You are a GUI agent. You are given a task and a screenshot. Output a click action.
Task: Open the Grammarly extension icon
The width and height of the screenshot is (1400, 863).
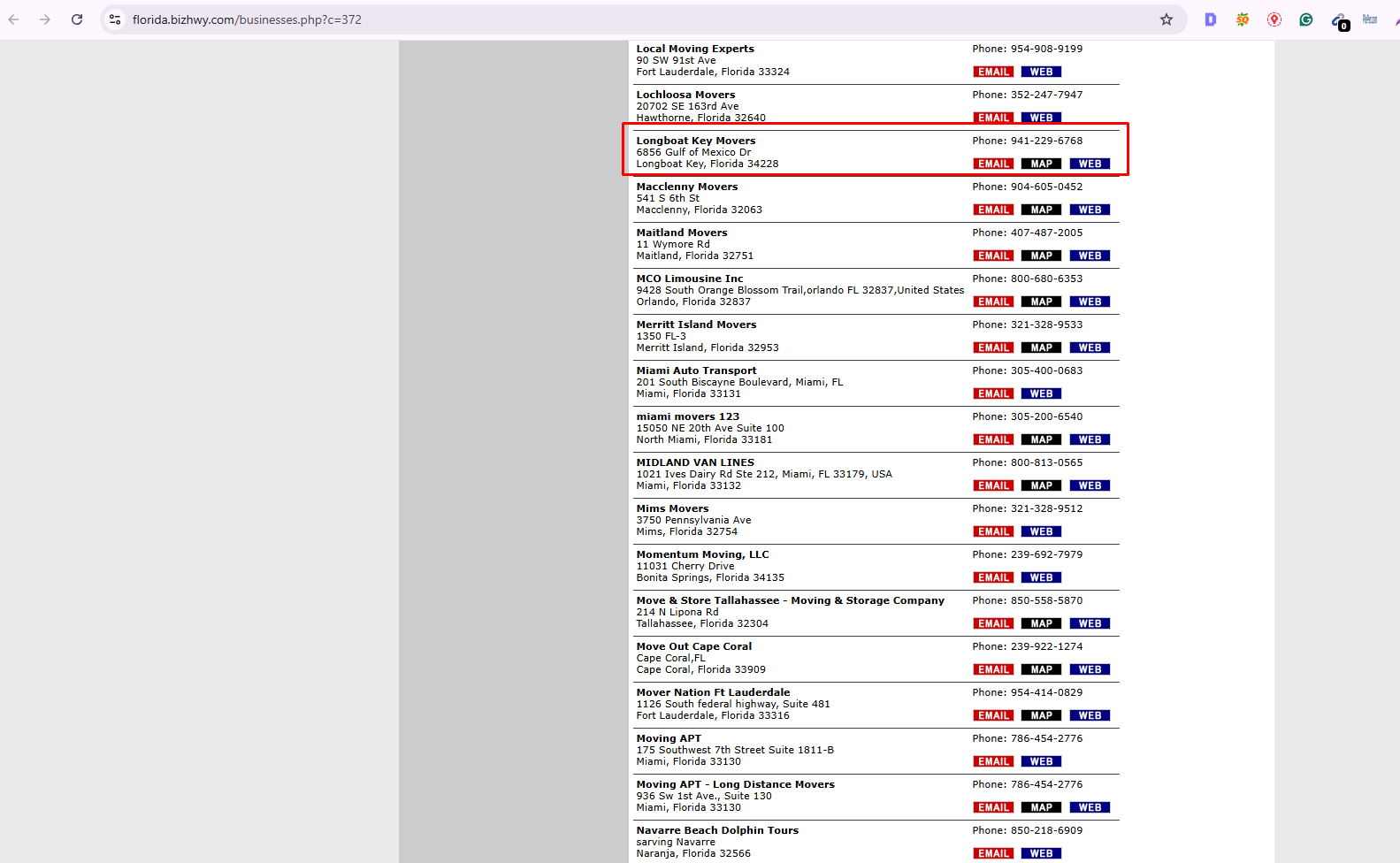1306,19
